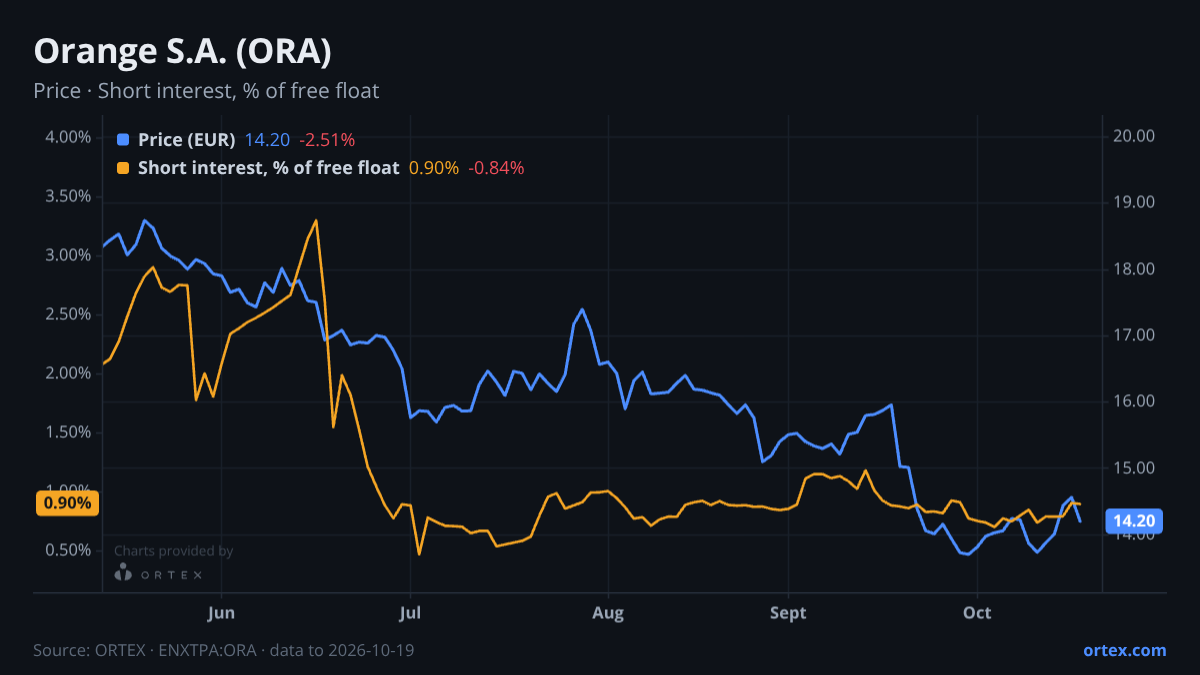Open the ortex.com link
The width and height of the screenshot is (1200, 675).
click(x=1124, y=650)
